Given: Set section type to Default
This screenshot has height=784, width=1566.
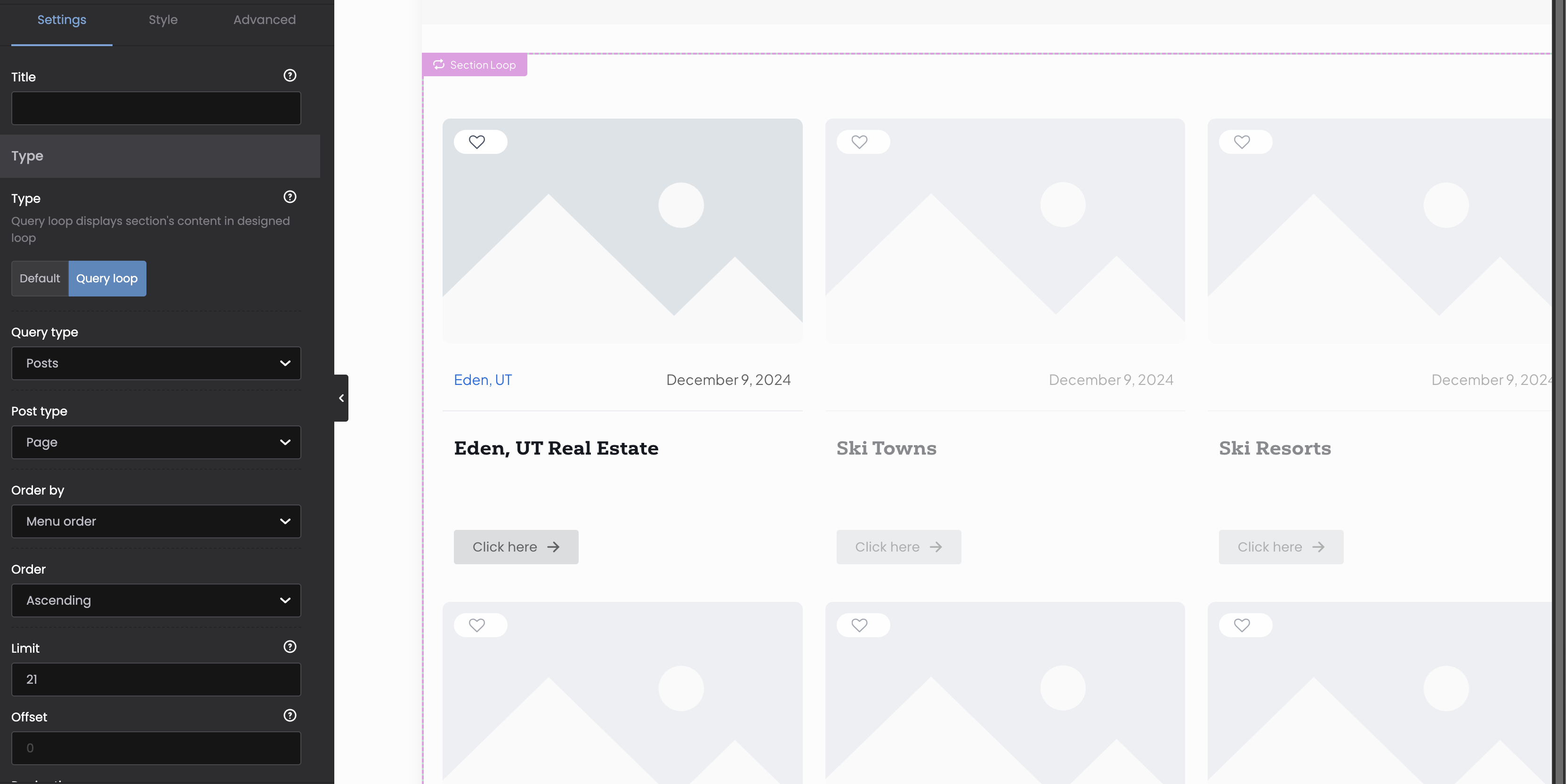Looking at the screenshot, I should [x=40, y=278].
